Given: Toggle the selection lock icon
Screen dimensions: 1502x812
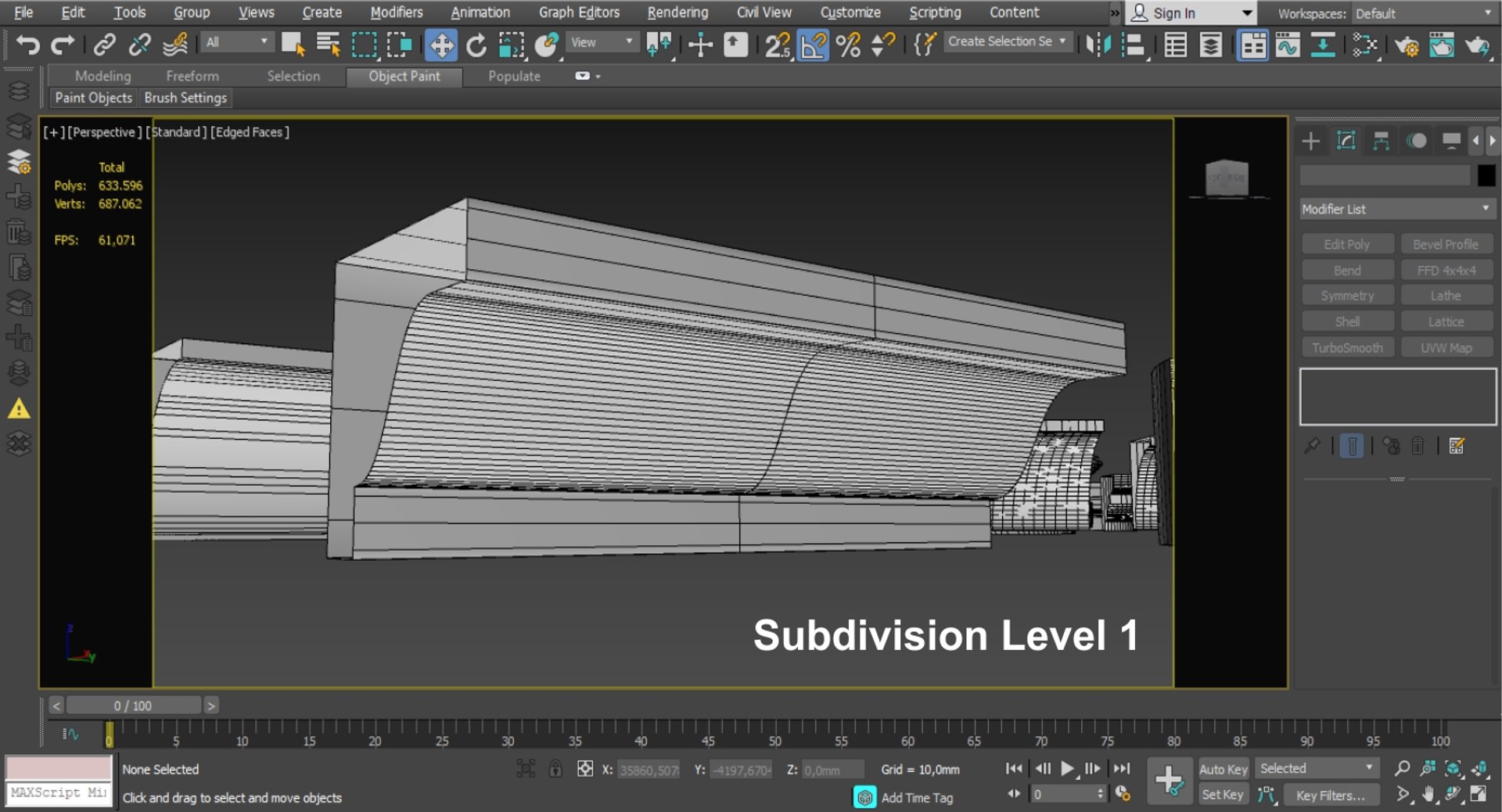Looking at the screenshot, I should (x=555, y=769).
